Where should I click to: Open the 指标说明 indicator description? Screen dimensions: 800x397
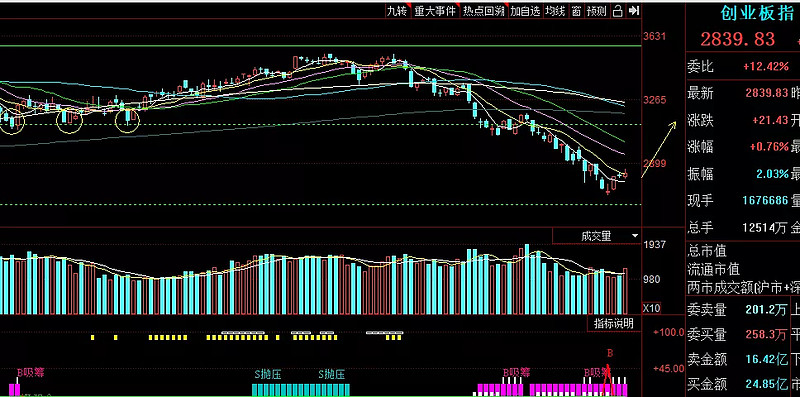(614, 323)
